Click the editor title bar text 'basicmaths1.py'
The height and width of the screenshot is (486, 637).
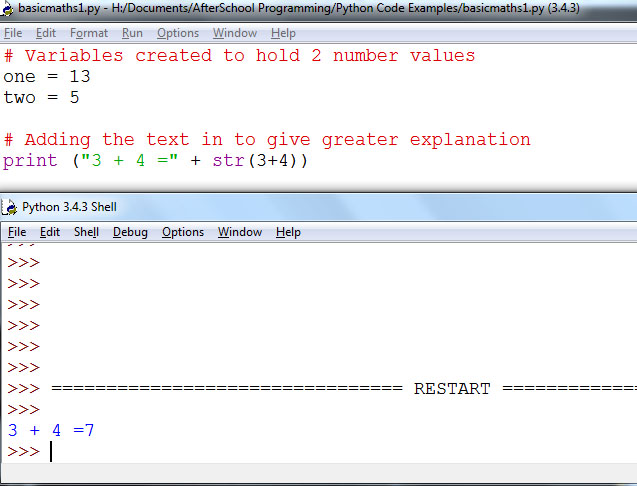(59, 8)
